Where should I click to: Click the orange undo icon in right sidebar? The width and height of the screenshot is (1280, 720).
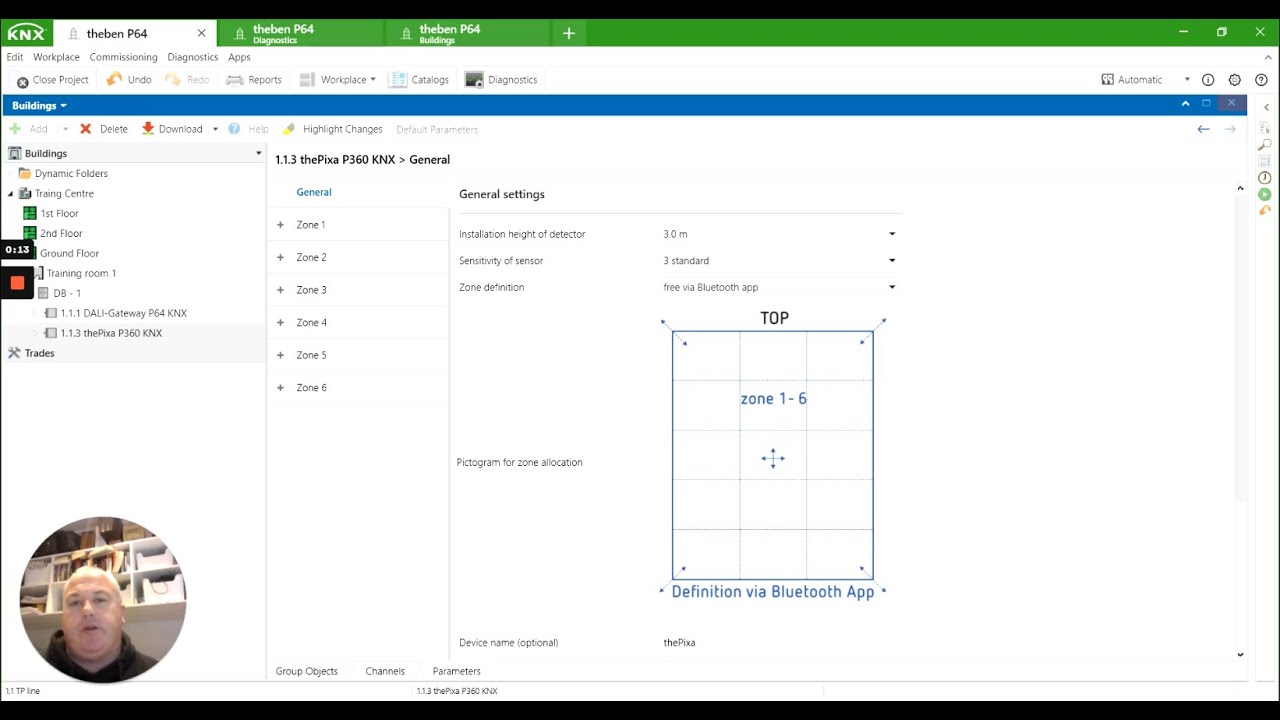click(1265, 211)
